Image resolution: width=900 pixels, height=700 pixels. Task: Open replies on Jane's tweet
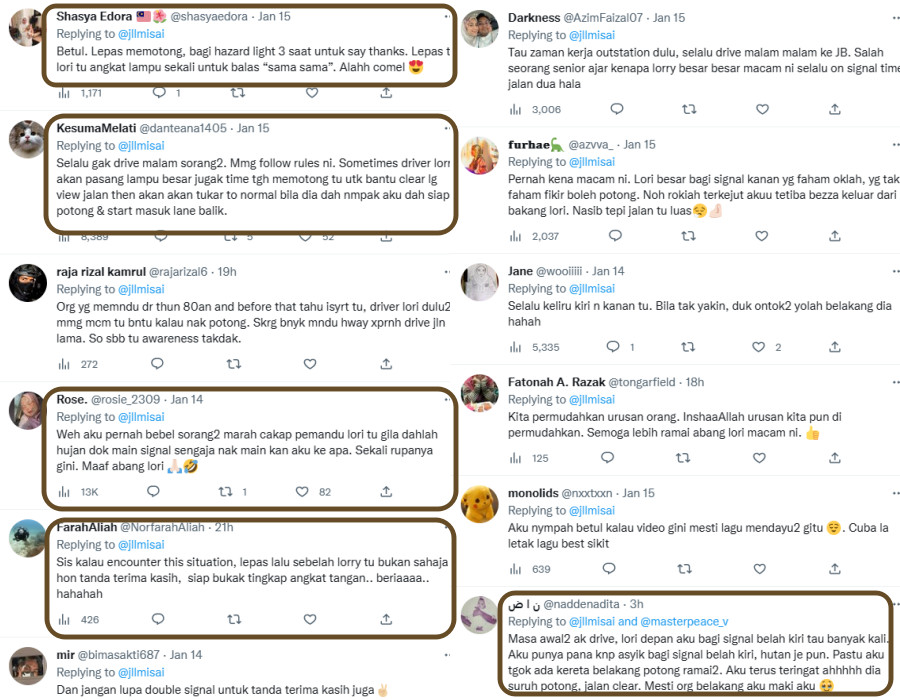pos(613,347)
